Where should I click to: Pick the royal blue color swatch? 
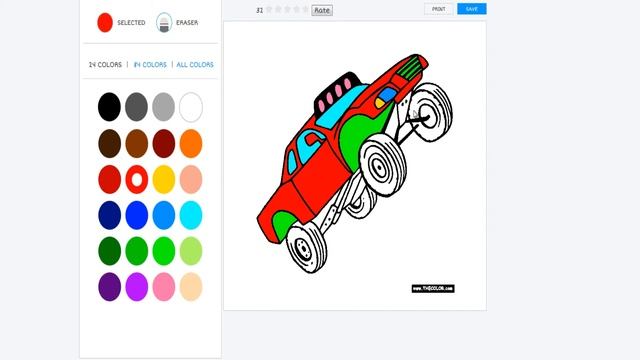[x=136, y=215]
